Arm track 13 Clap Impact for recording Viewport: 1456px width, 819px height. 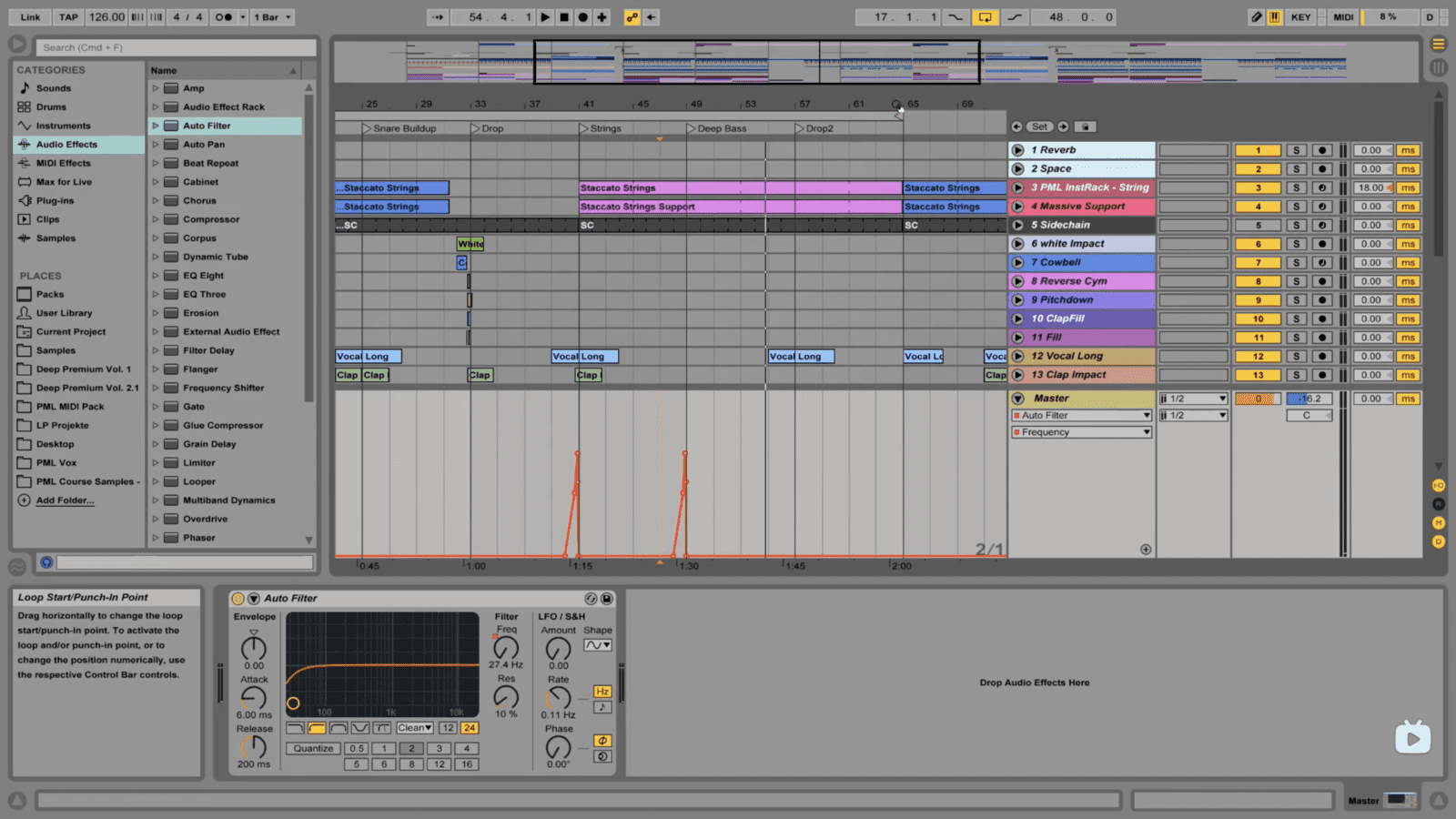pos(1322,375)
